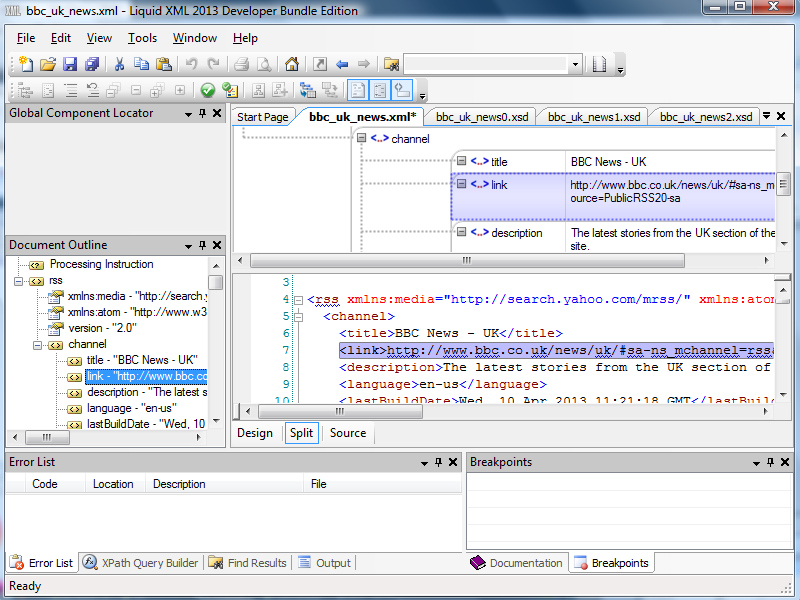
Task: Pin the Error List panel
Action: (438, 462)
